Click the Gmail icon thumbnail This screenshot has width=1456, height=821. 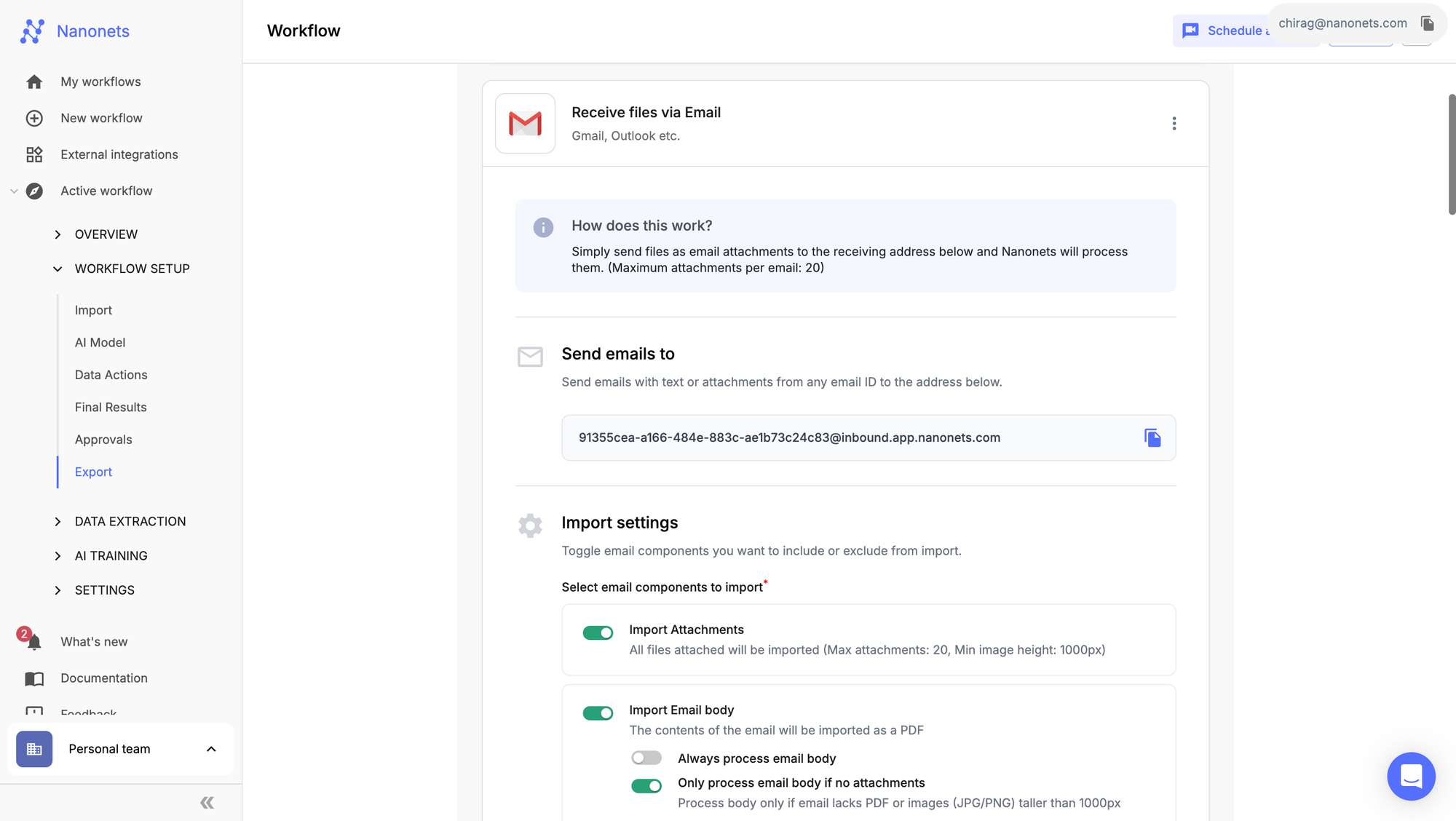(x=525, y=124)
